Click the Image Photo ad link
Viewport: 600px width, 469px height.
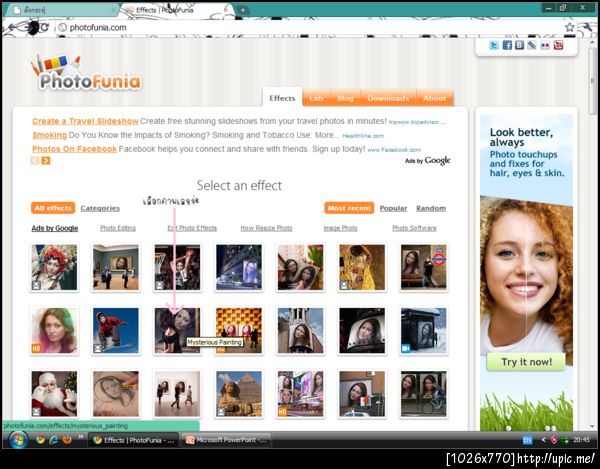click(341, 228)
